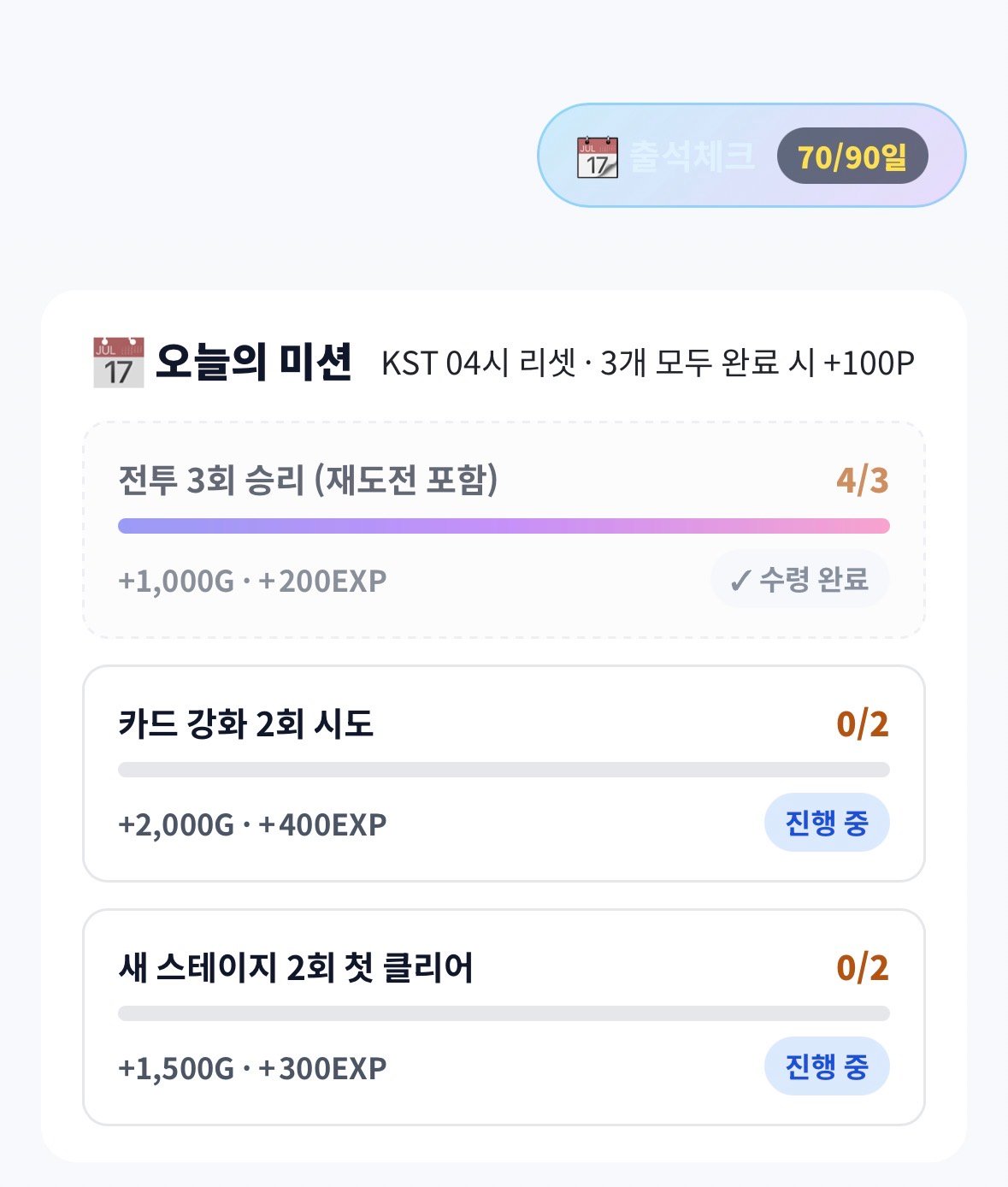This screenshot has height=1187, width=1008.
Task: Click the calendar icon beside 오늘의 미션
Action: coord(118,363)
